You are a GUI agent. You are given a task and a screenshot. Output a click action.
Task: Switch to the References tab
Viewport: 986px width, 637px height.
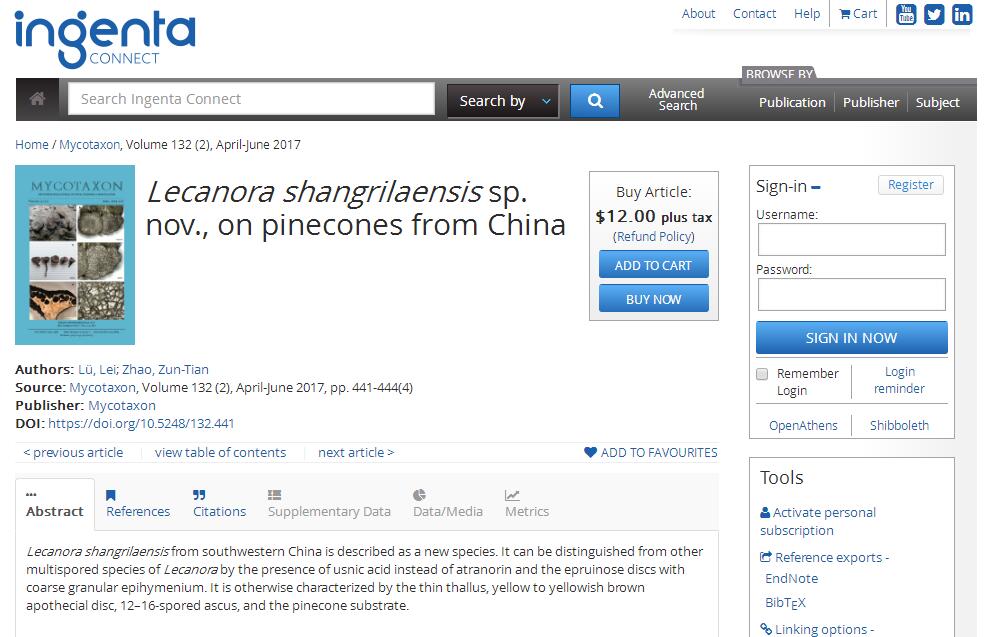click(x=138, y=503)
